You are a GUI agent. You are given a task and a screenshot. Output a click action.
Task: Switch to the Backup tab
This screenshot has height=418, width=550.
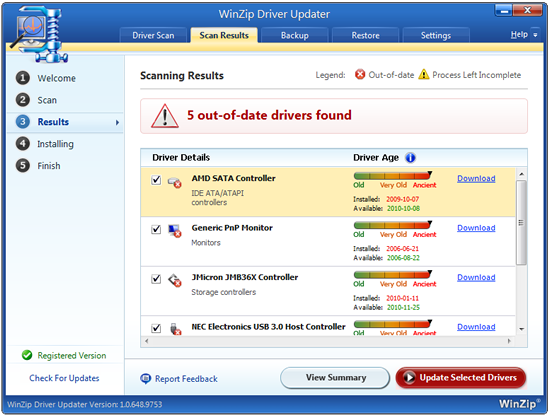click(x=295, y=35)
